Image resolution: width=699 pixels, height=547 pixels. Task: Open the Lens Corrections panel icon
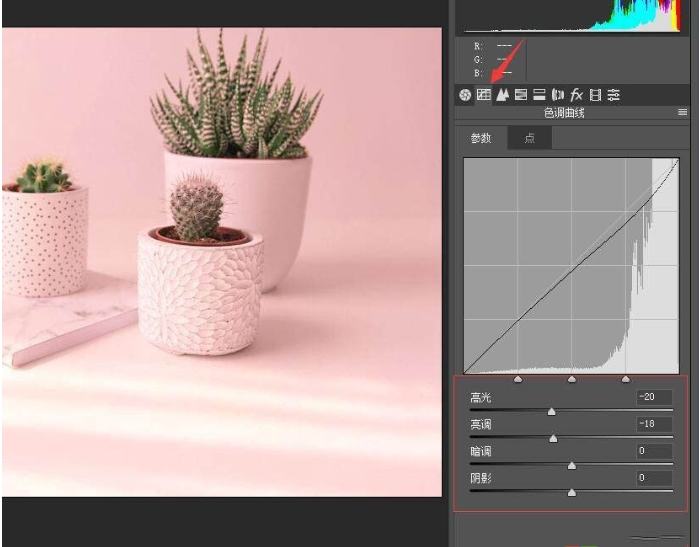(558, 95)
